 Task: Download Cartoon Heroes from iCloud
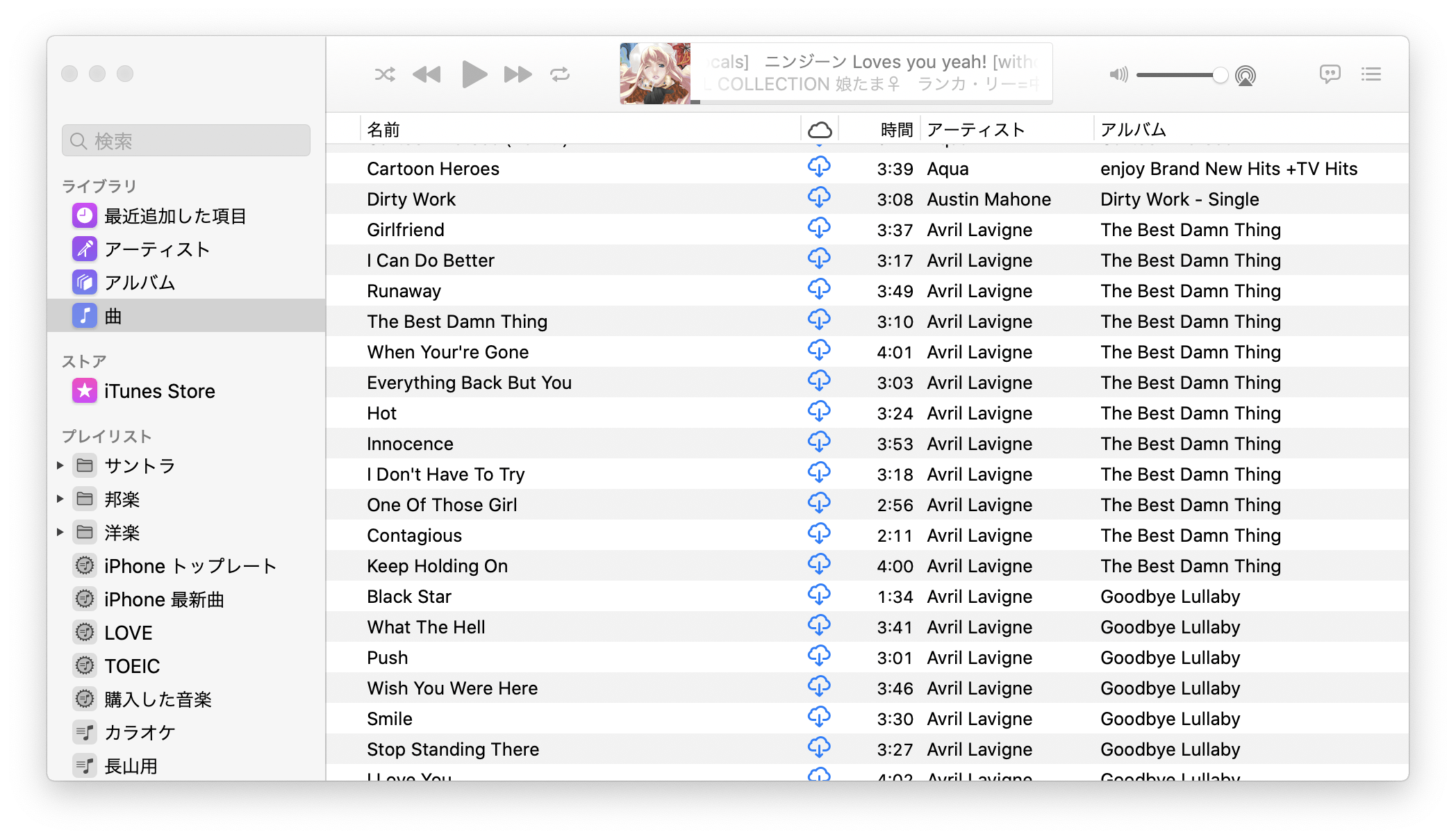(x=819, y=167)
